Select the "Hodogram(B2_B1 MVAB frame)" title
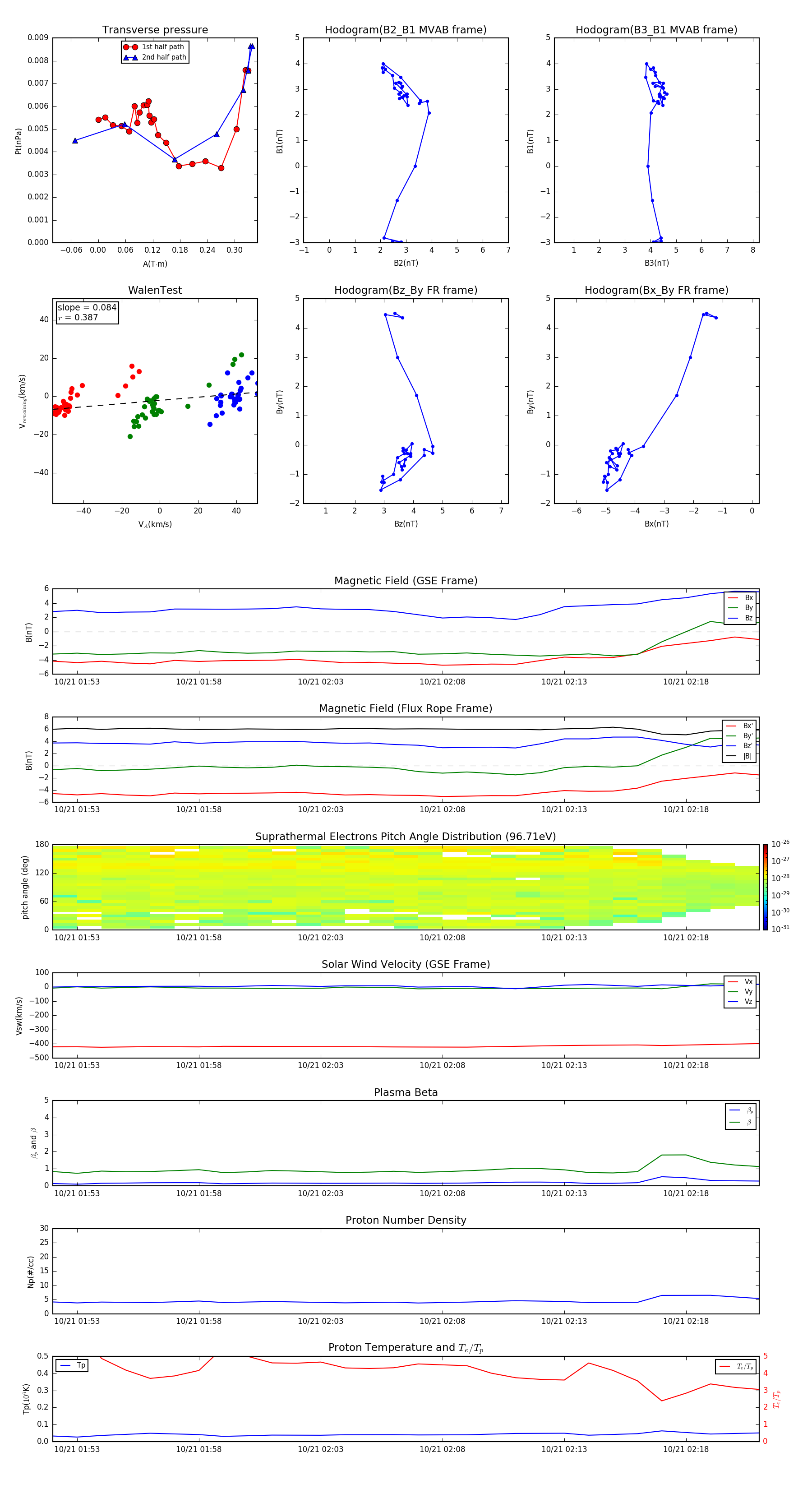The image size is (812, 1489). 406,30
